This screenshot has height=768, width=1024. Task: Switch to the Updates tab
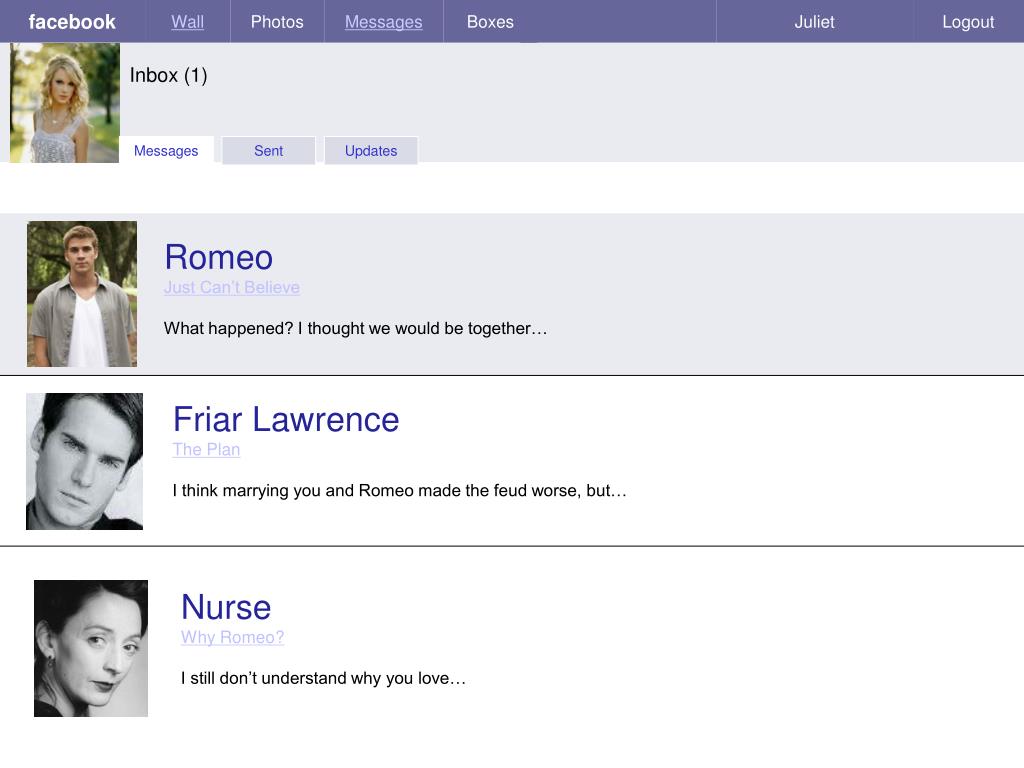(371, 151)
